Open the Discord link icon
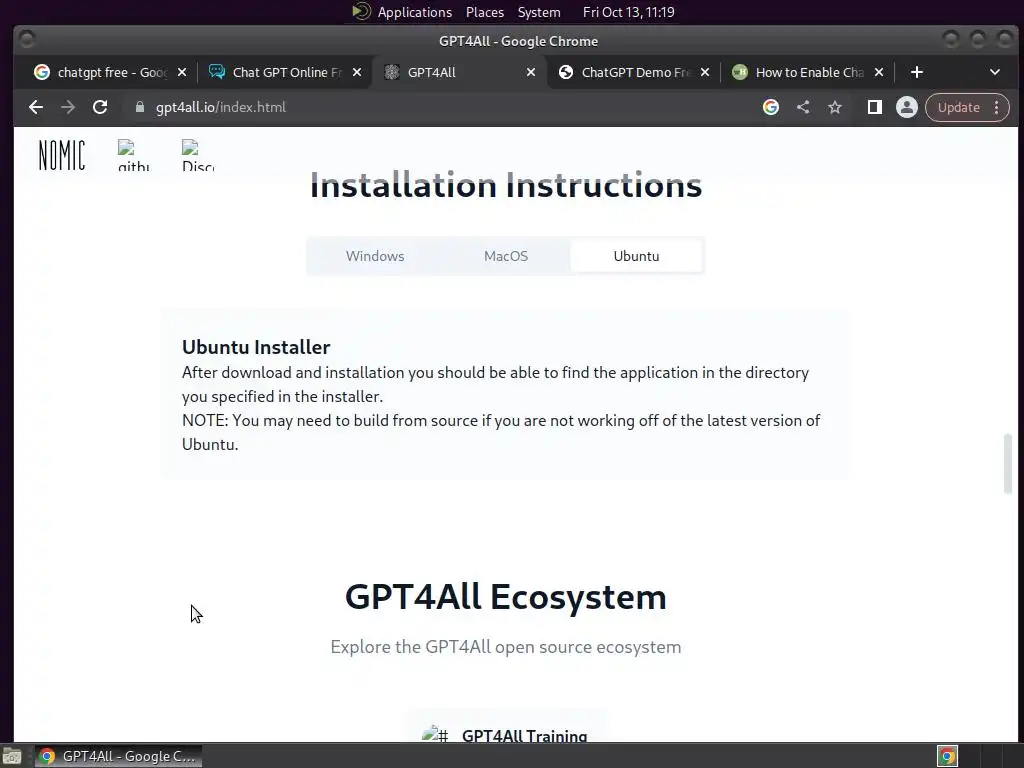The image size is (1024, 768). (198, 155)
